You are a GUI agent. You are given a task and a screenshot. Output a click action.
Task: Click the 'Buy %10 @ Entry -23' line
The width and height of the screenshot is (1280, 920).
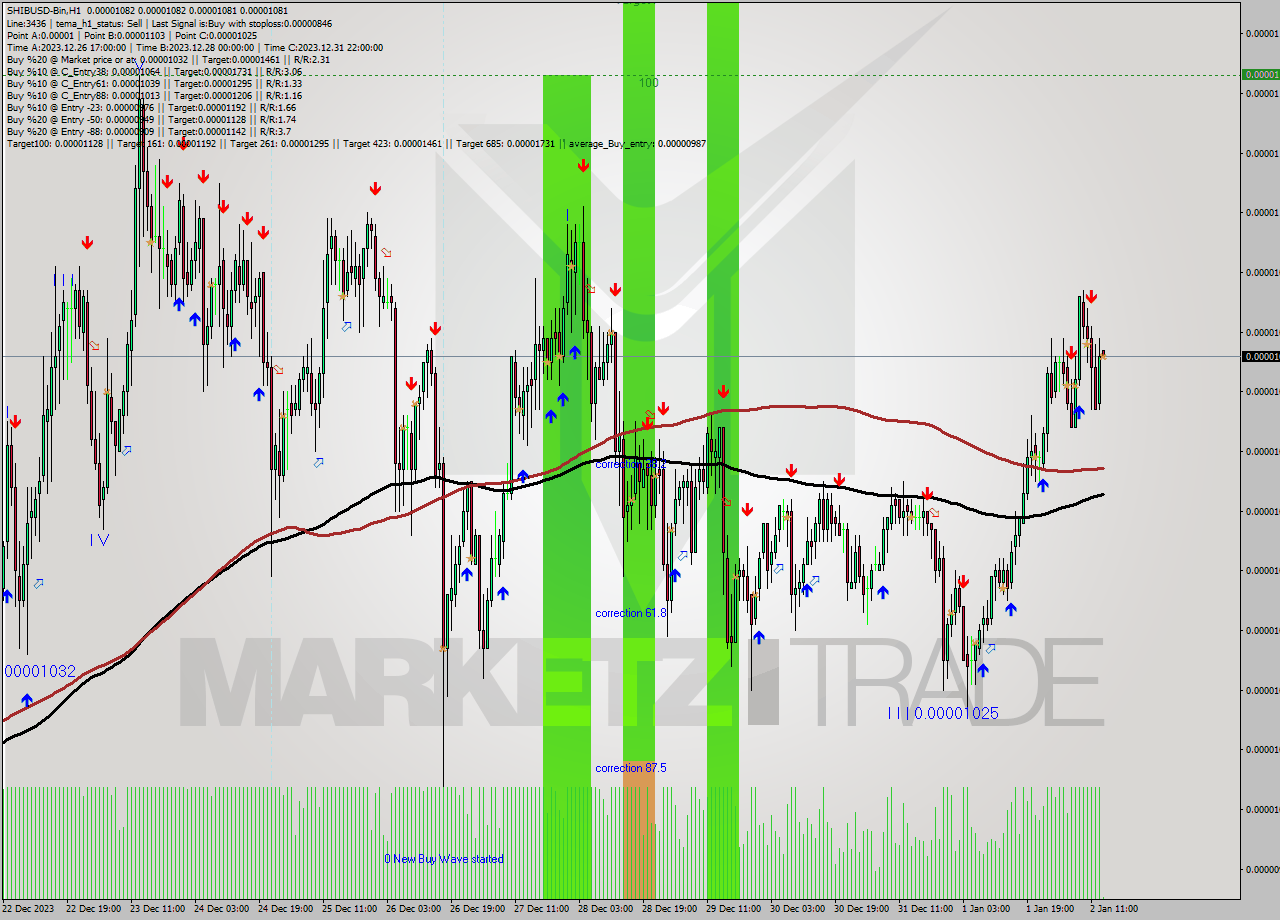(x=151, y=107)
